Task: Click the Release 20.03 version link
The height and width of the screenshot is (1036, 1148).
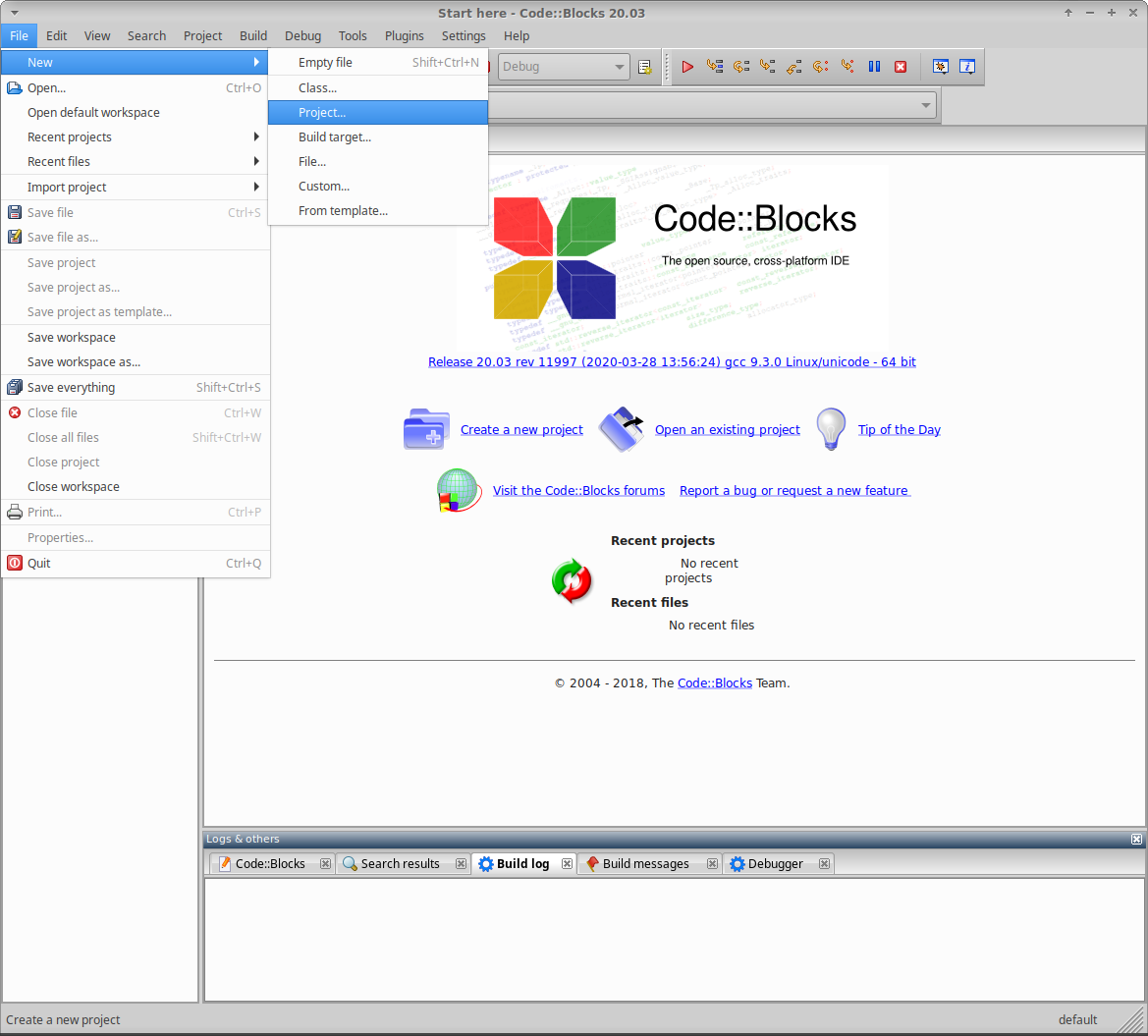Action: (672, 361)
